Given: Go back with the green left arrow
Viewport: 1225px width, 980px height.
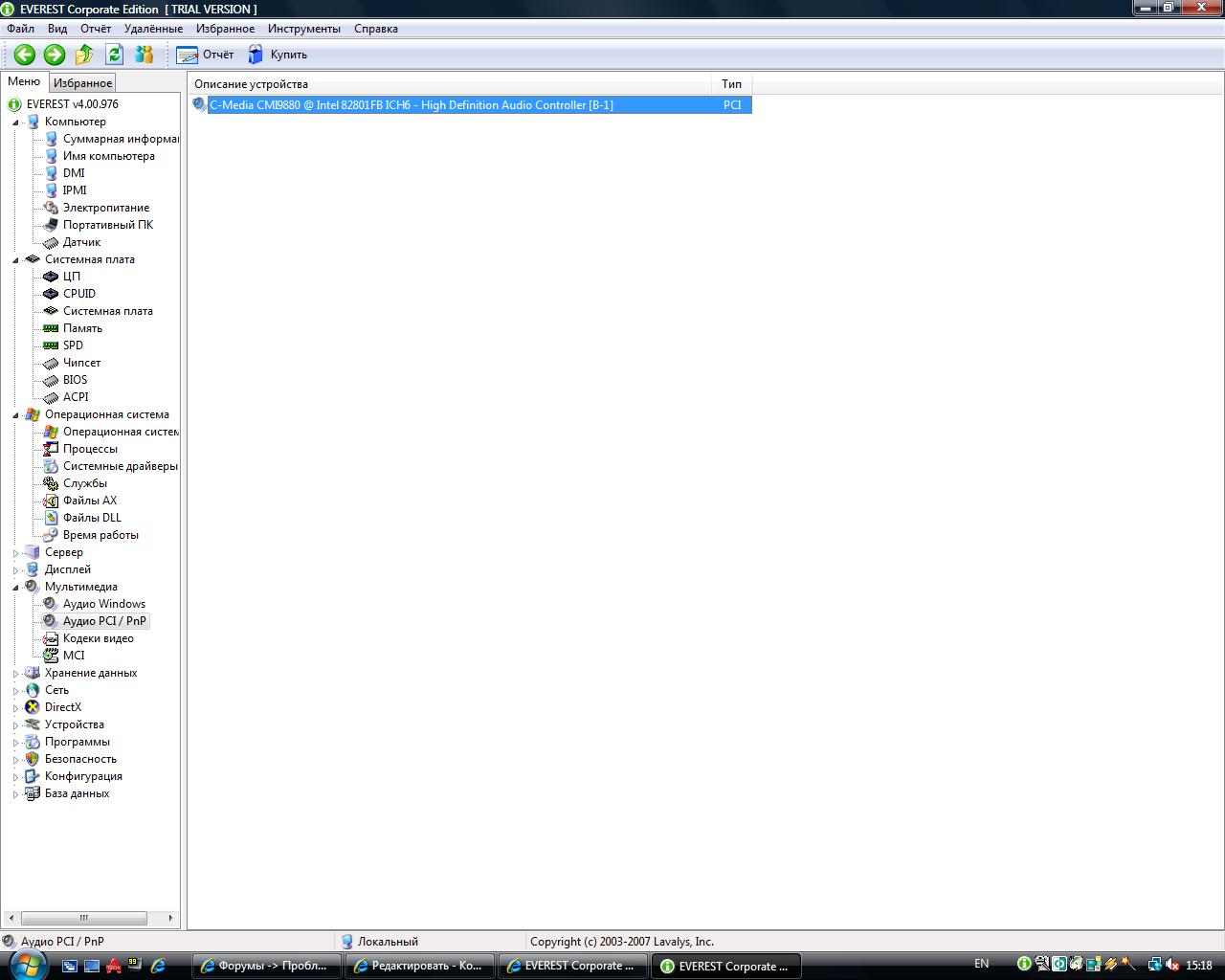Looking at the screenshot, I should pos(25,55).
